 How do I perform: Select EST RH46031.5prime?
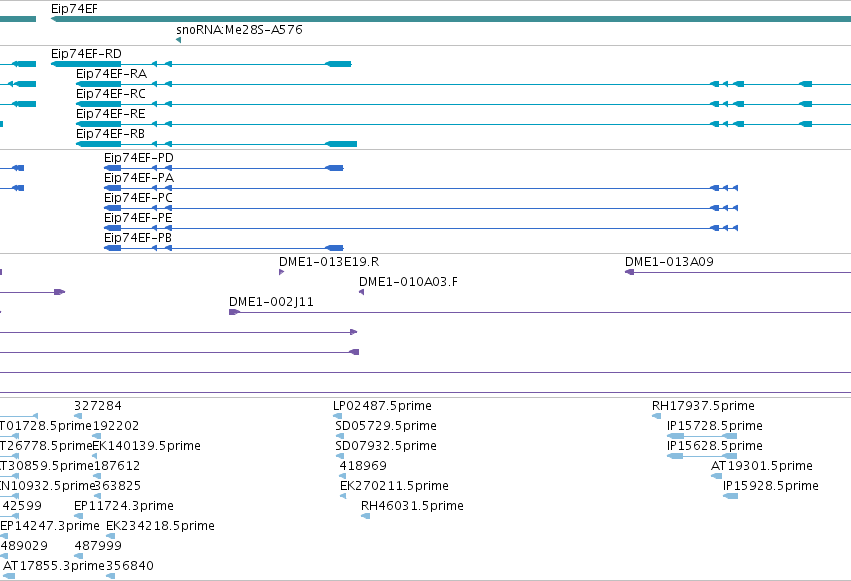[x=412, y=506]
